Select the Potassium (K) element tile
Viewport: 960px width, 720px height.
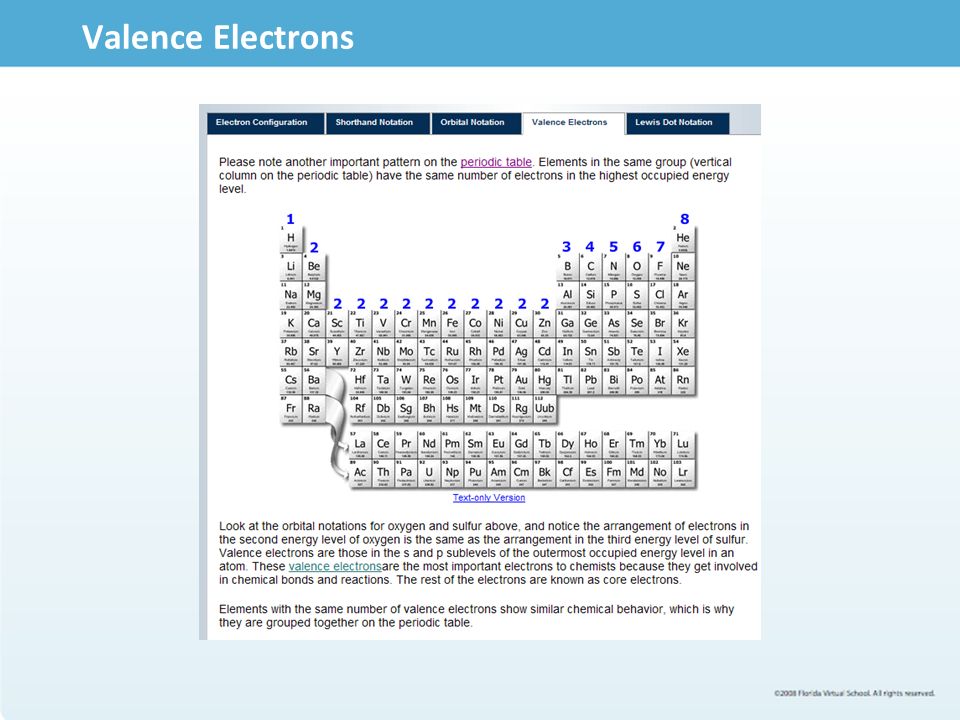(x=291, y=323)
